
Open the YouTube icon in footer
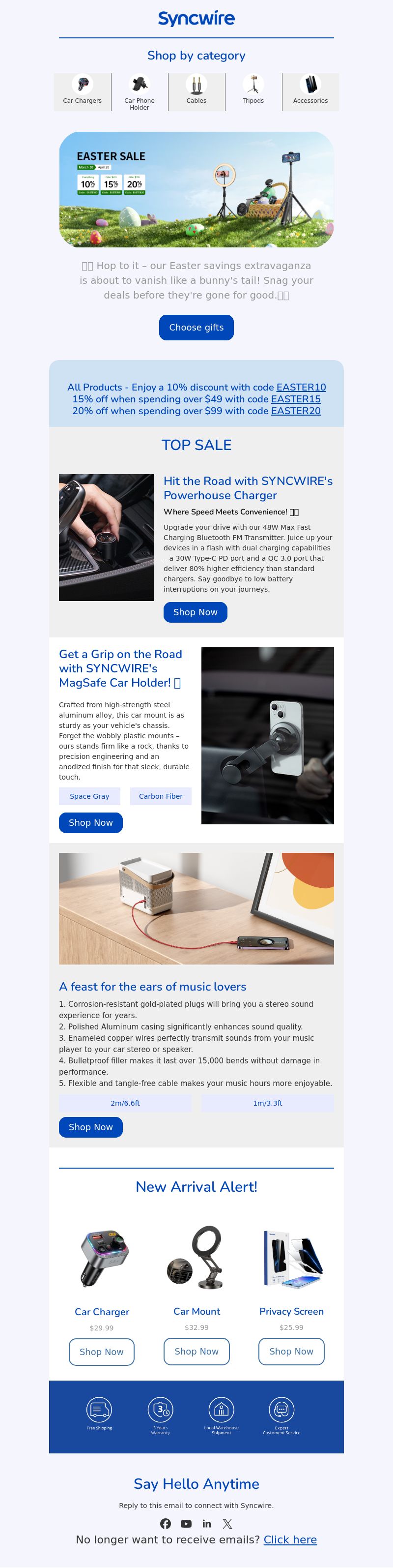(x=186, y=1524)
